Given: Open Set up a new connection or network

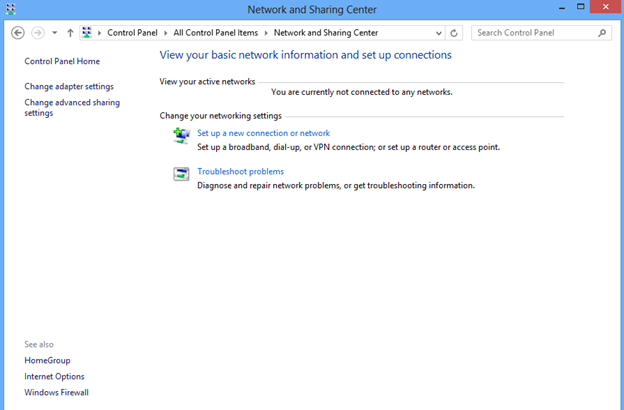Looking at the screenshot, I should coord(263,133).
